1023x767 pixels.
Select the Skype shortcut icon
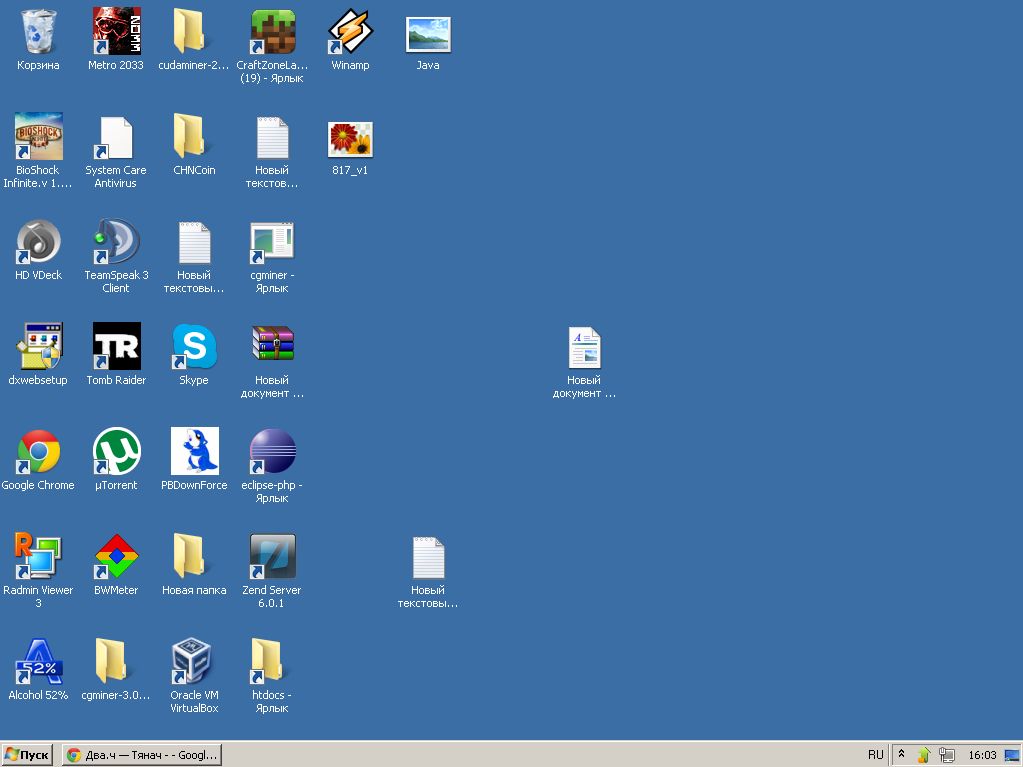tap(194, 346)
